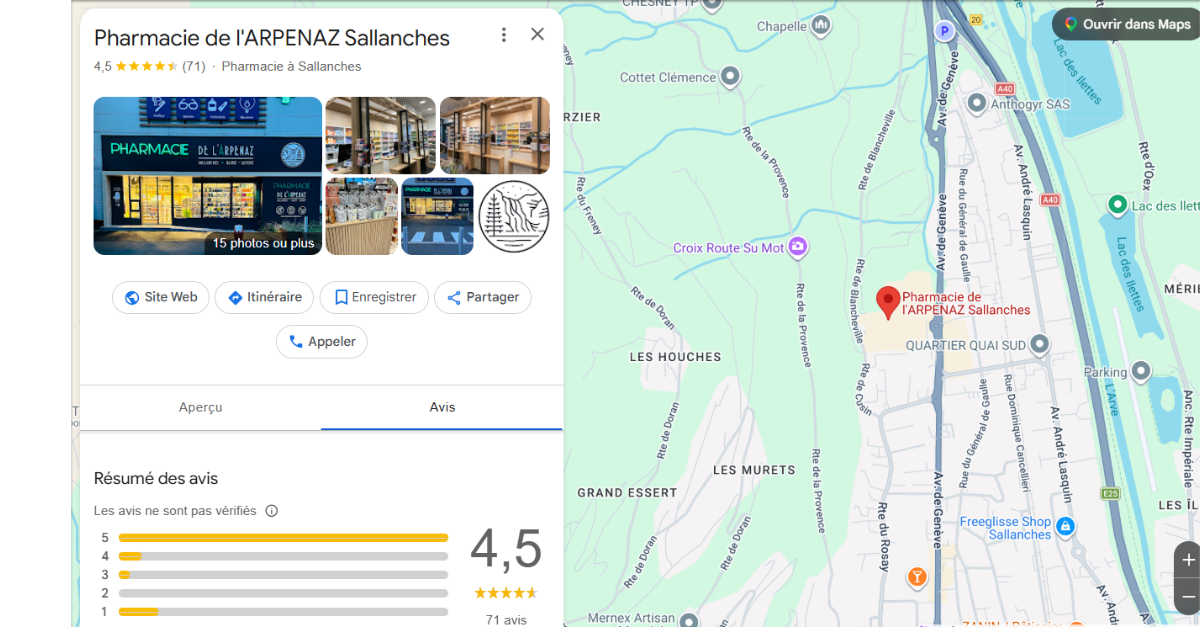Get directions with Itinéraire button

point(264,297)
